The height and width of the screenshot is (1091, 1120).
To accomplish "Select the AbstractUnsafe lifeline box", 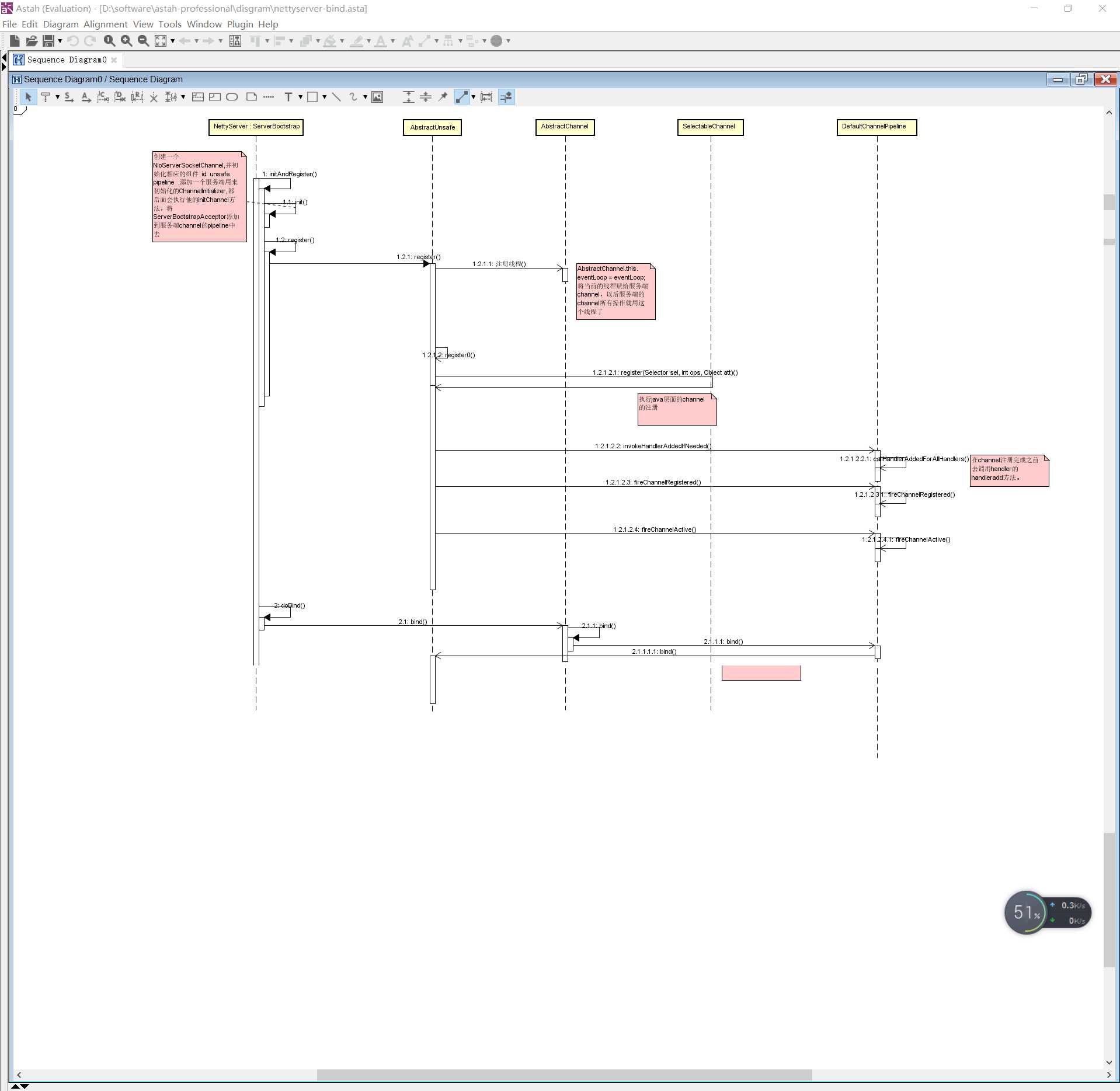I will point(432,127).
